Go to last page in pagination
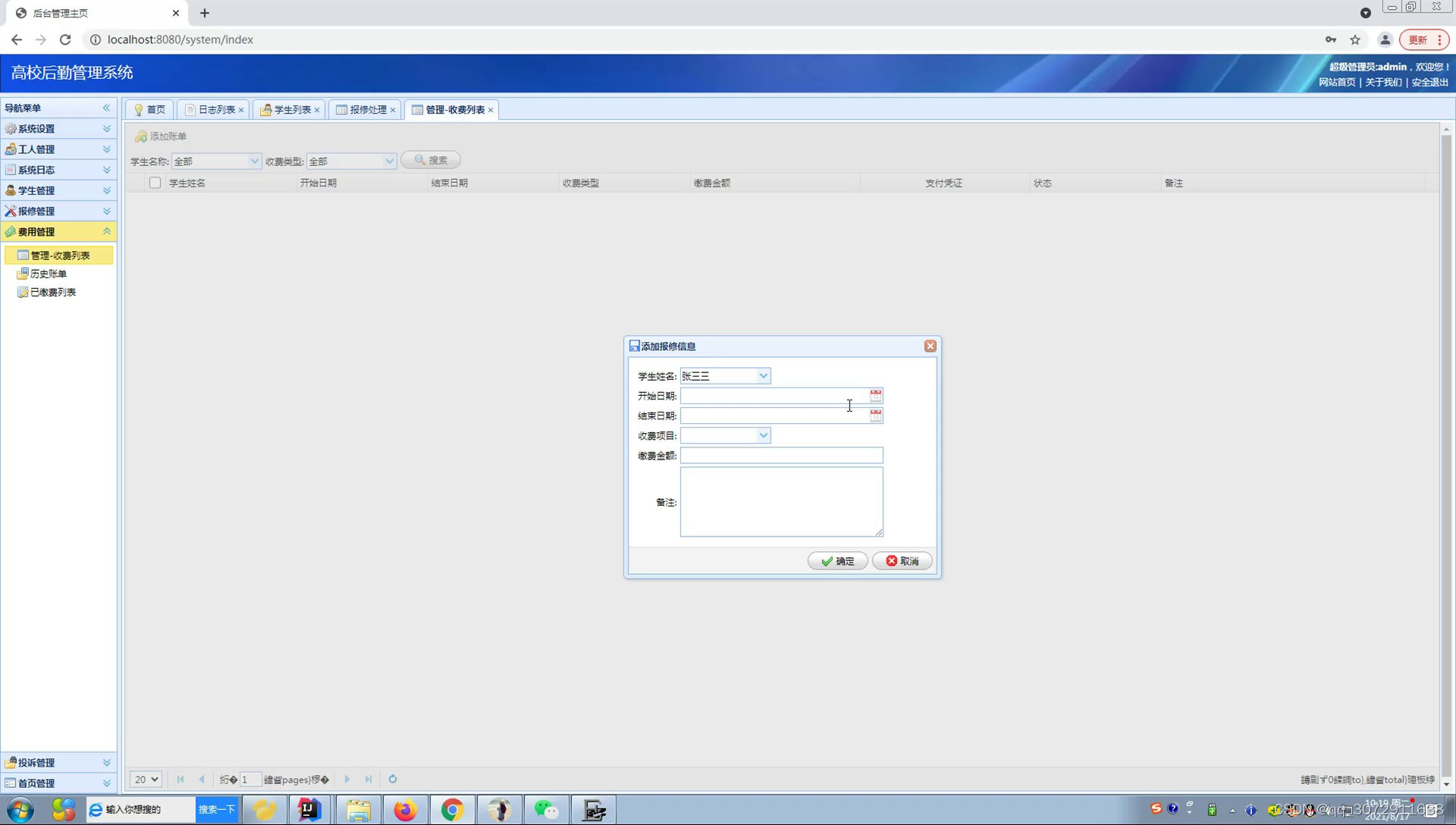This screenshot has width=1456, height=825. pyautogui.click(x=369, y=780)
